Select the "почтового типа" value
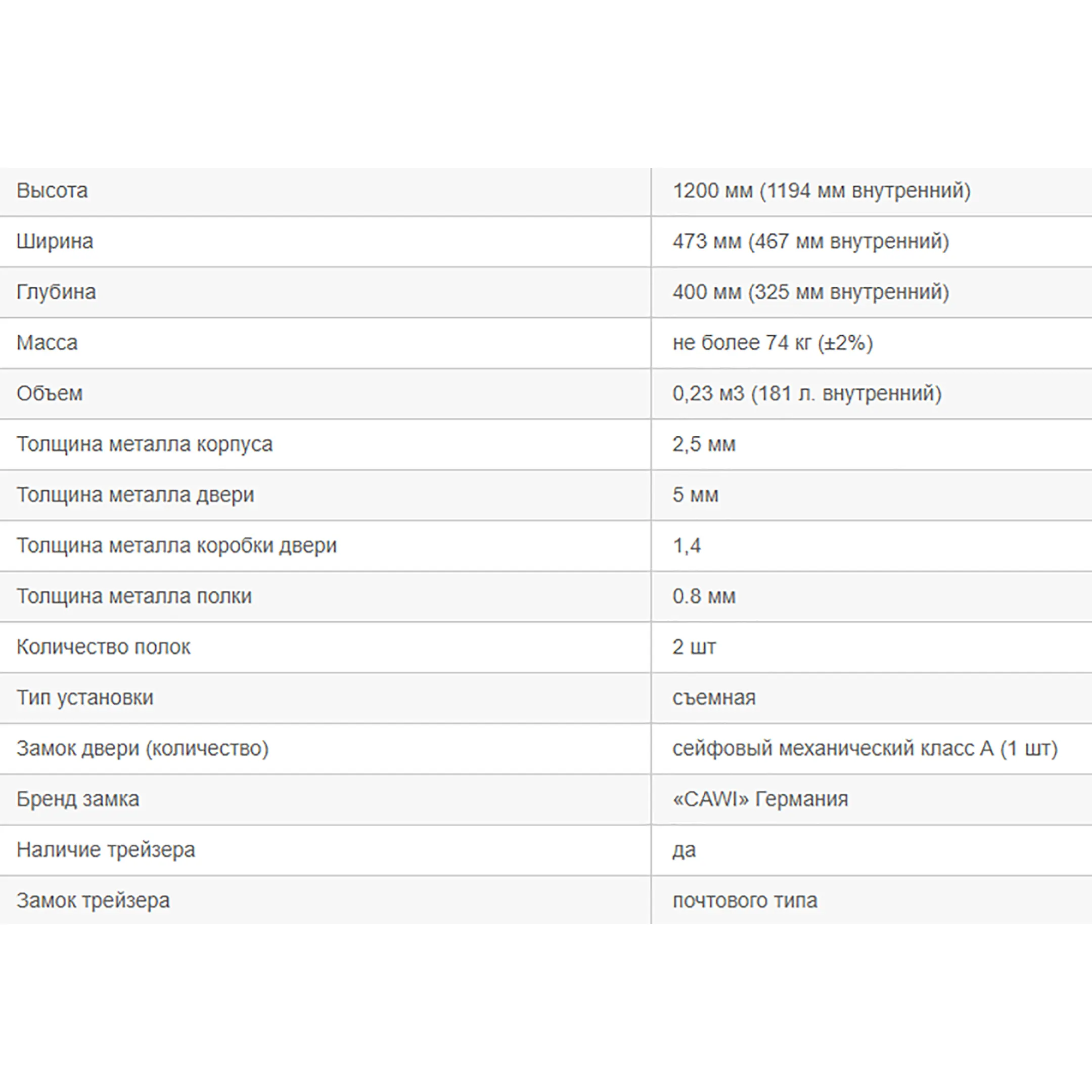The height and width of the screenshot is (1092, 1092). click(745, 900)
